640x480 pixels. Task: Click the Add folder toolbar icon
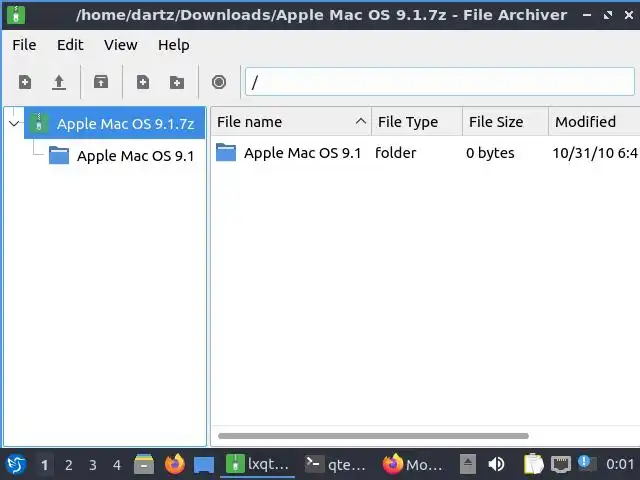177,82
